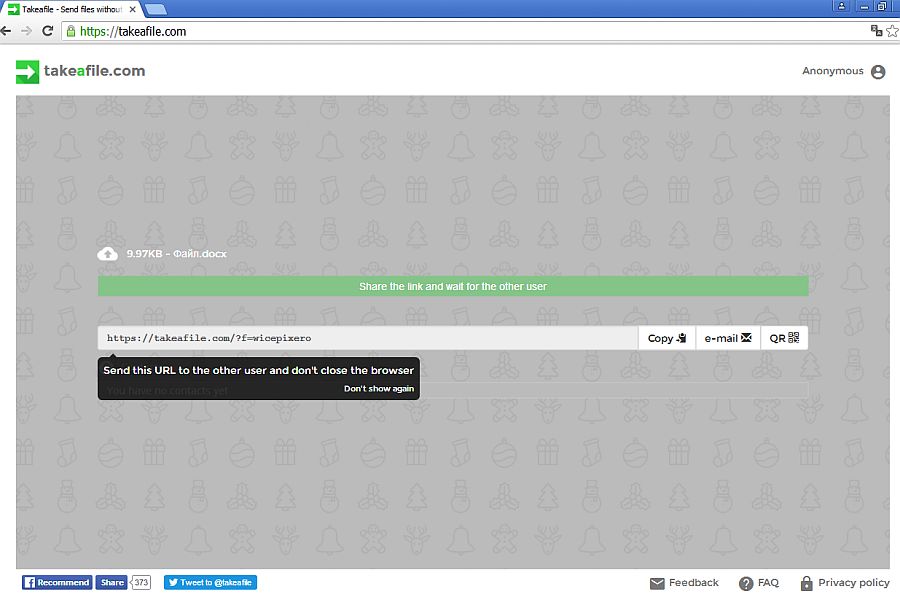The image size is (900, 605).
Task: Bookmark the page with the star icon
Action: pyautogui.click(x=891, y=31)
